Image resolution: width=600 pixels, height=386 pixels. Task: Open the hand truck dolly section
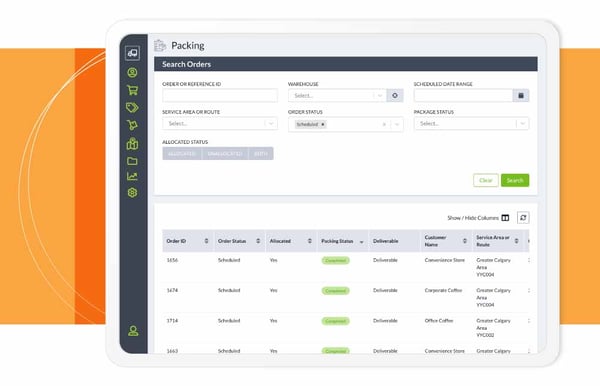[x=132, y=125]
